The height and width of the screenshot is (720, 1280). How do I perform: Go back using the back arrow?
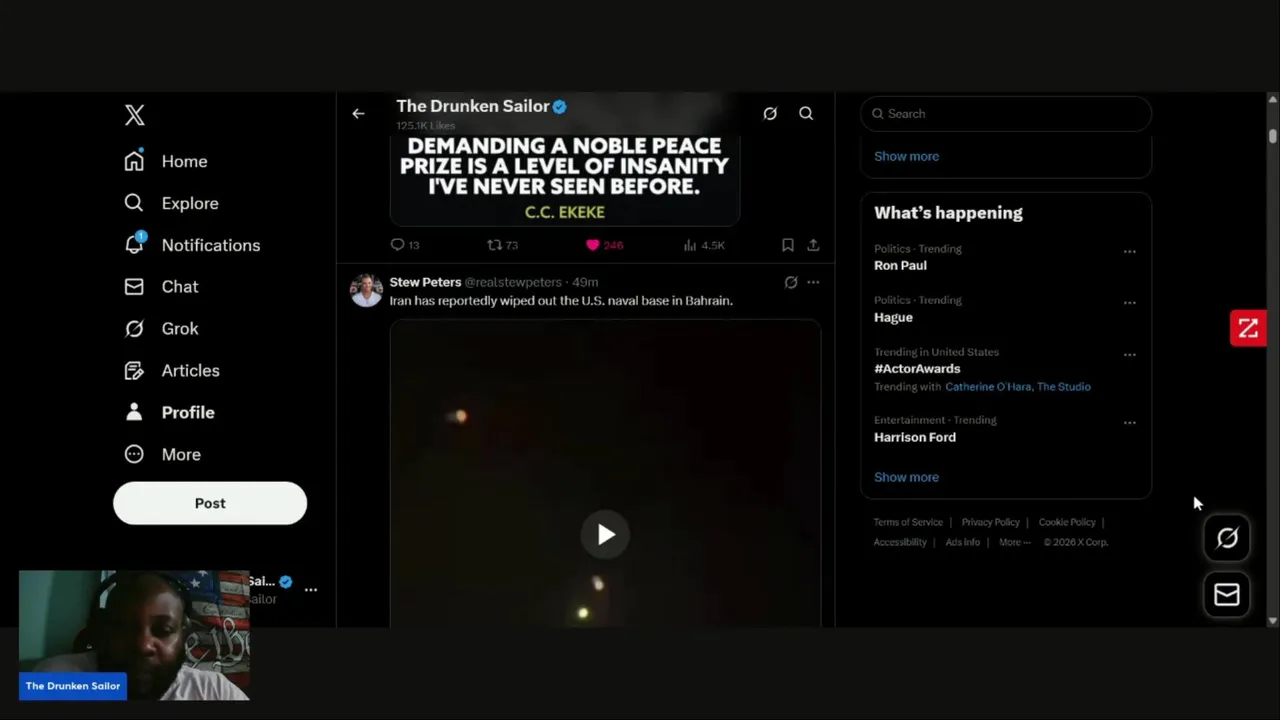(x=358, y=114)
